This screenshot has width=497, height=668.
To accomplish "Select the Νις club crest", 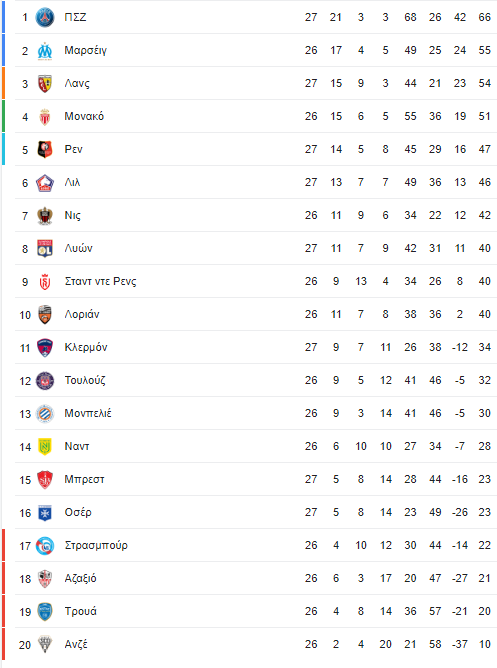I will point(45,216).
